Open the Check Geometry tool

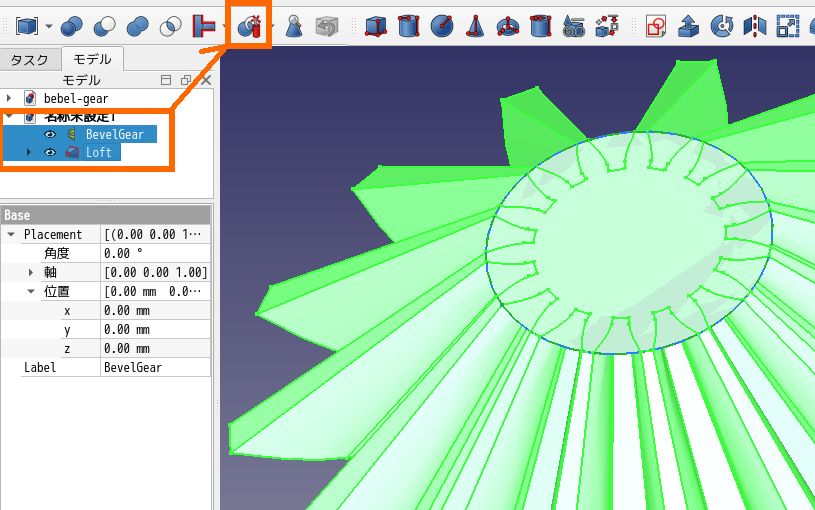point(294,26)
